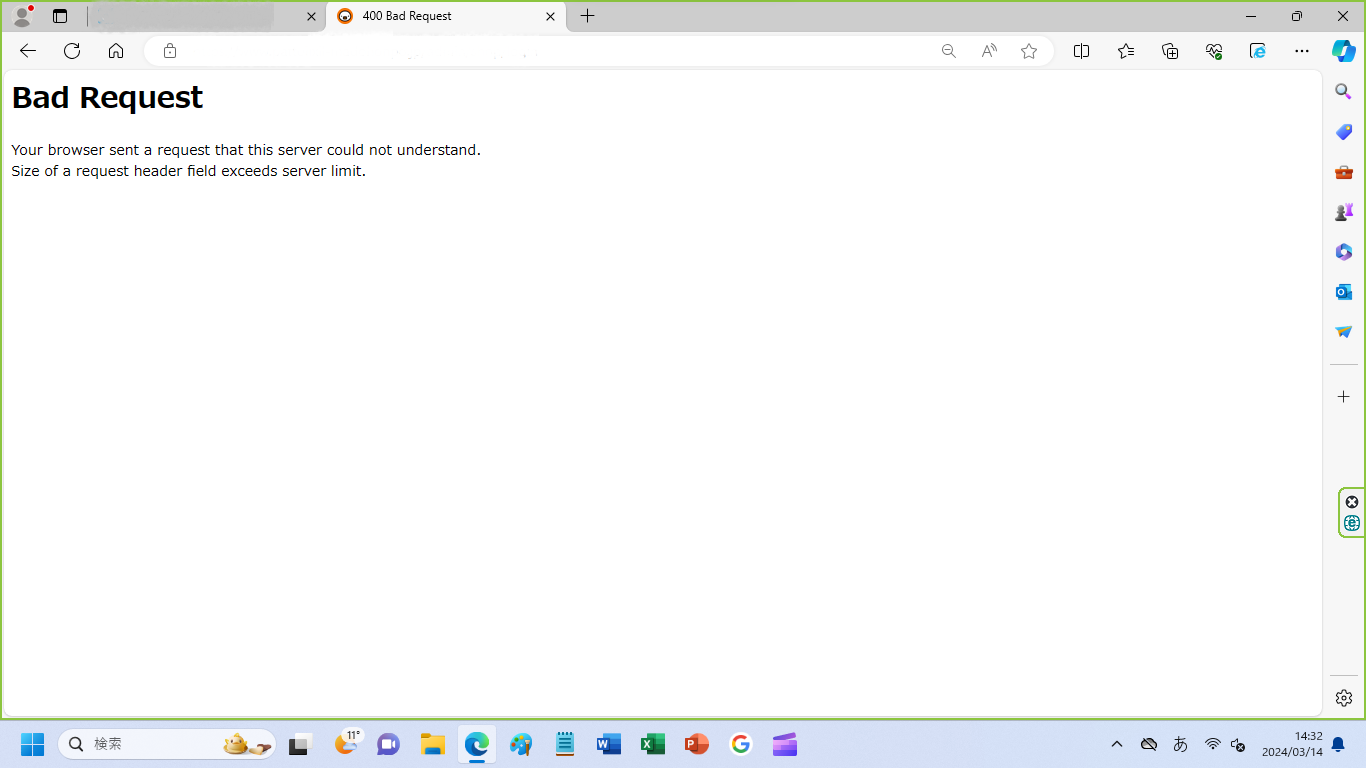Click "Size of a request header field" line
The image size is (1366, 768).
coord(188,171)
